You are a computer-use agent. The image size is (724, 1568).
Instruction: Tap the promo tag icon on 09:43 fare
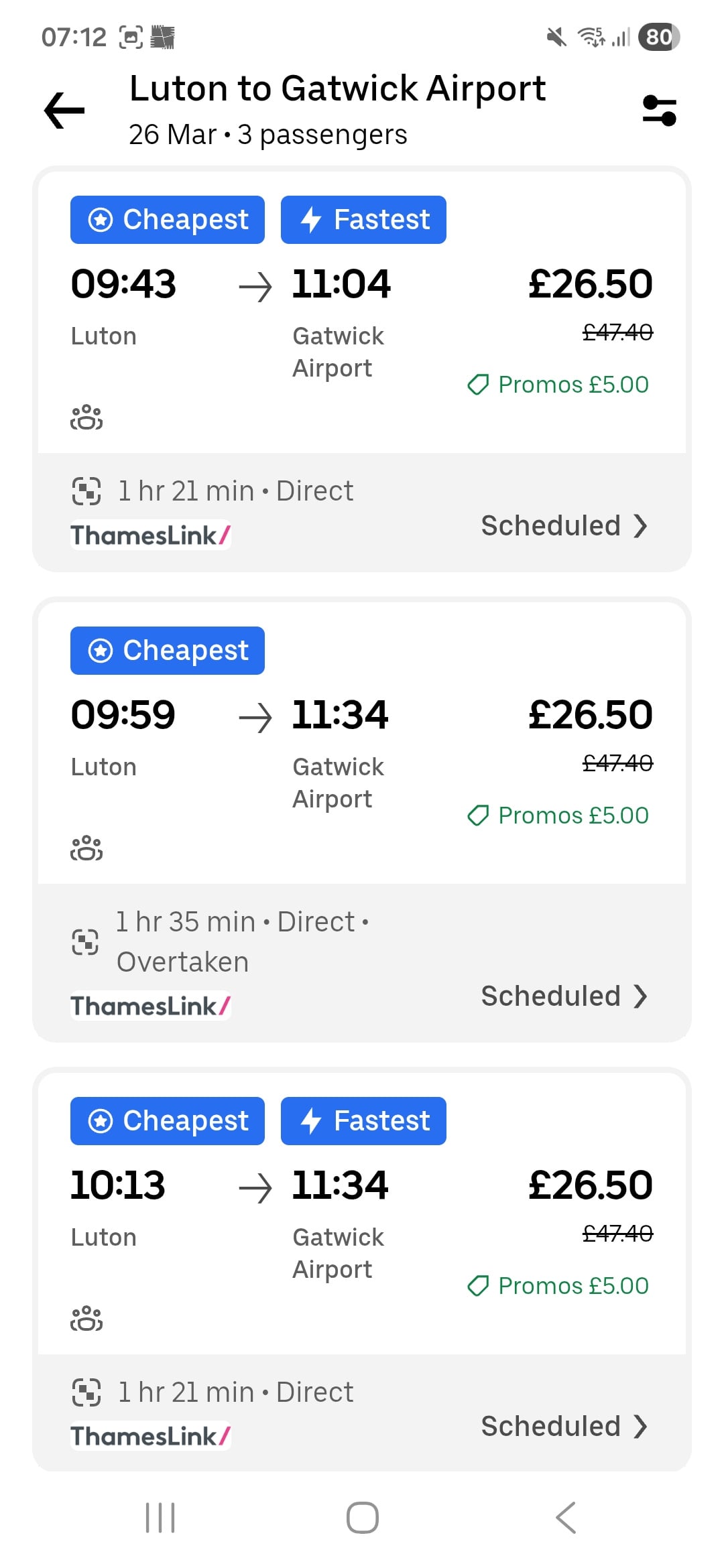478,385
